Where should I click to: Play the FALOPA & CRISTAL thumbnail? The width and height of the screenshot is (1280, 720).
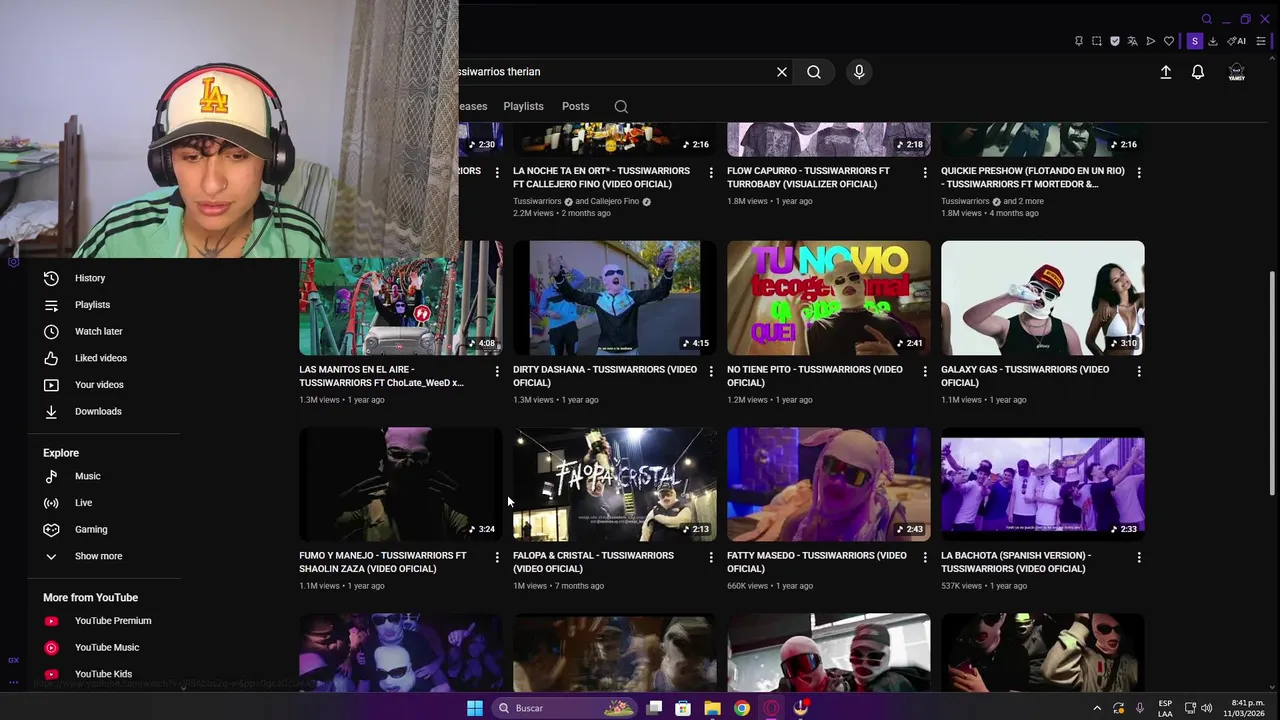(x=615, y=485)
